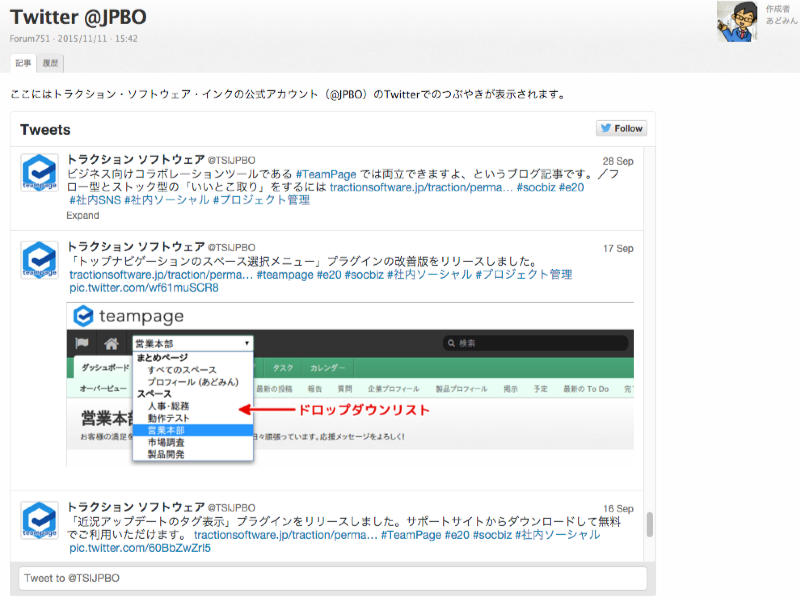This screenshot has height=600, width=800.
Task: Click the トラクション ソフトウェア name on the 28 Sep tweet
Action: click(136, 160)
